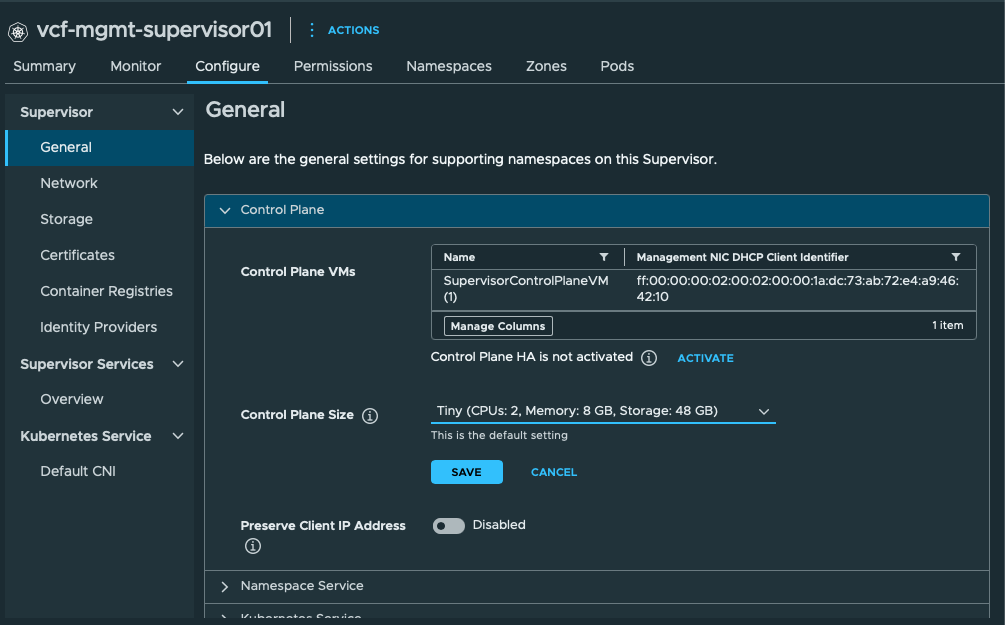
Task: Select General in the sidebar
Action: pyautogui.click(x=99, y=147)
